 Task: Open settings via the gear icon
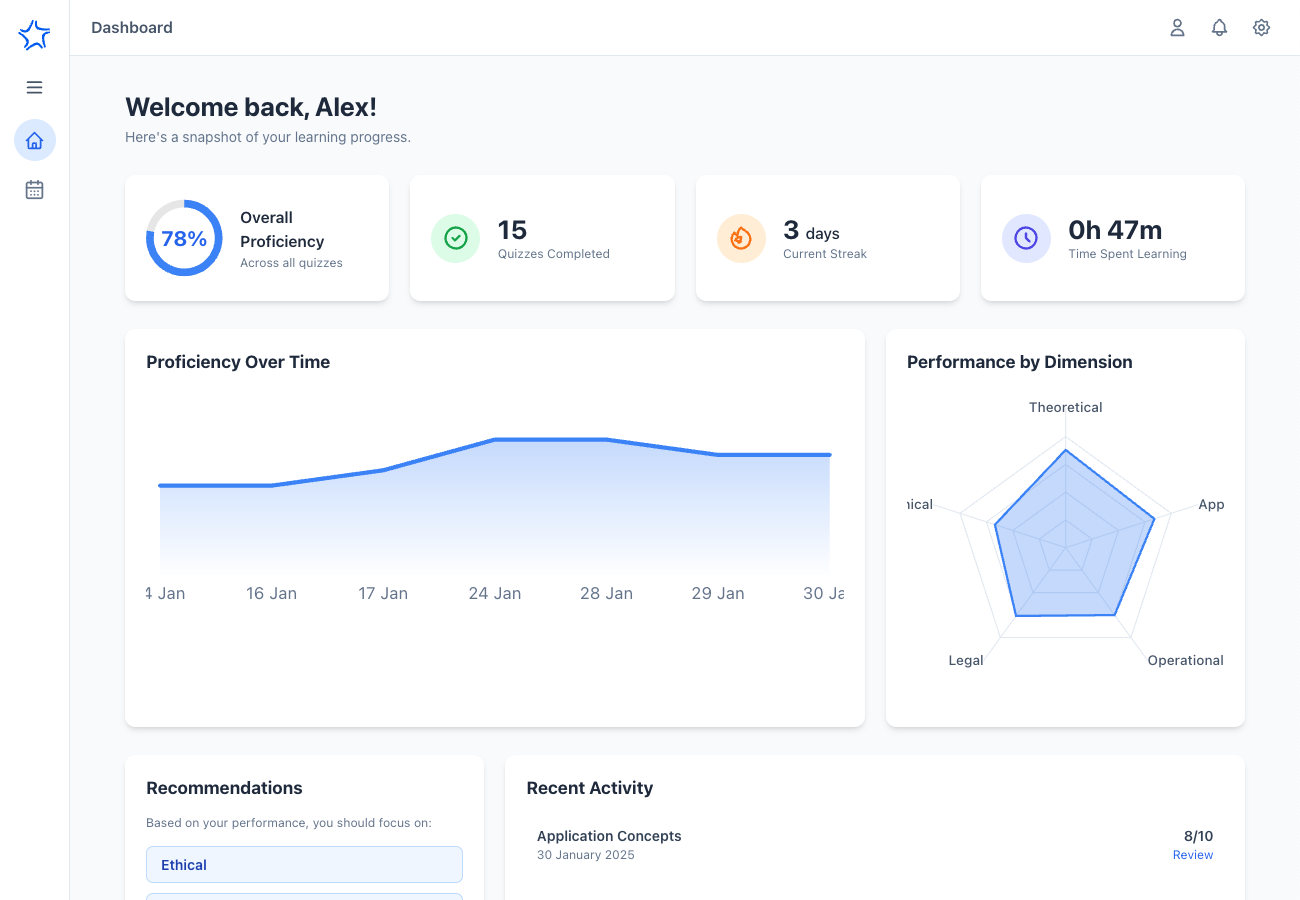click(1261, 28)
